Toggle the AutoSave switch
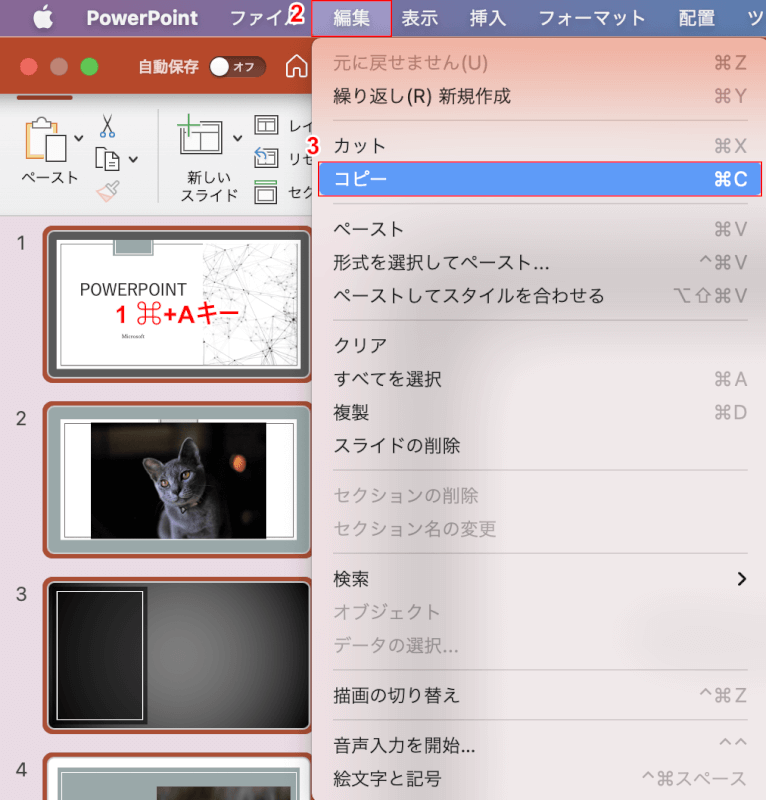This screenshot has width=766, height=800. (237, 67)
